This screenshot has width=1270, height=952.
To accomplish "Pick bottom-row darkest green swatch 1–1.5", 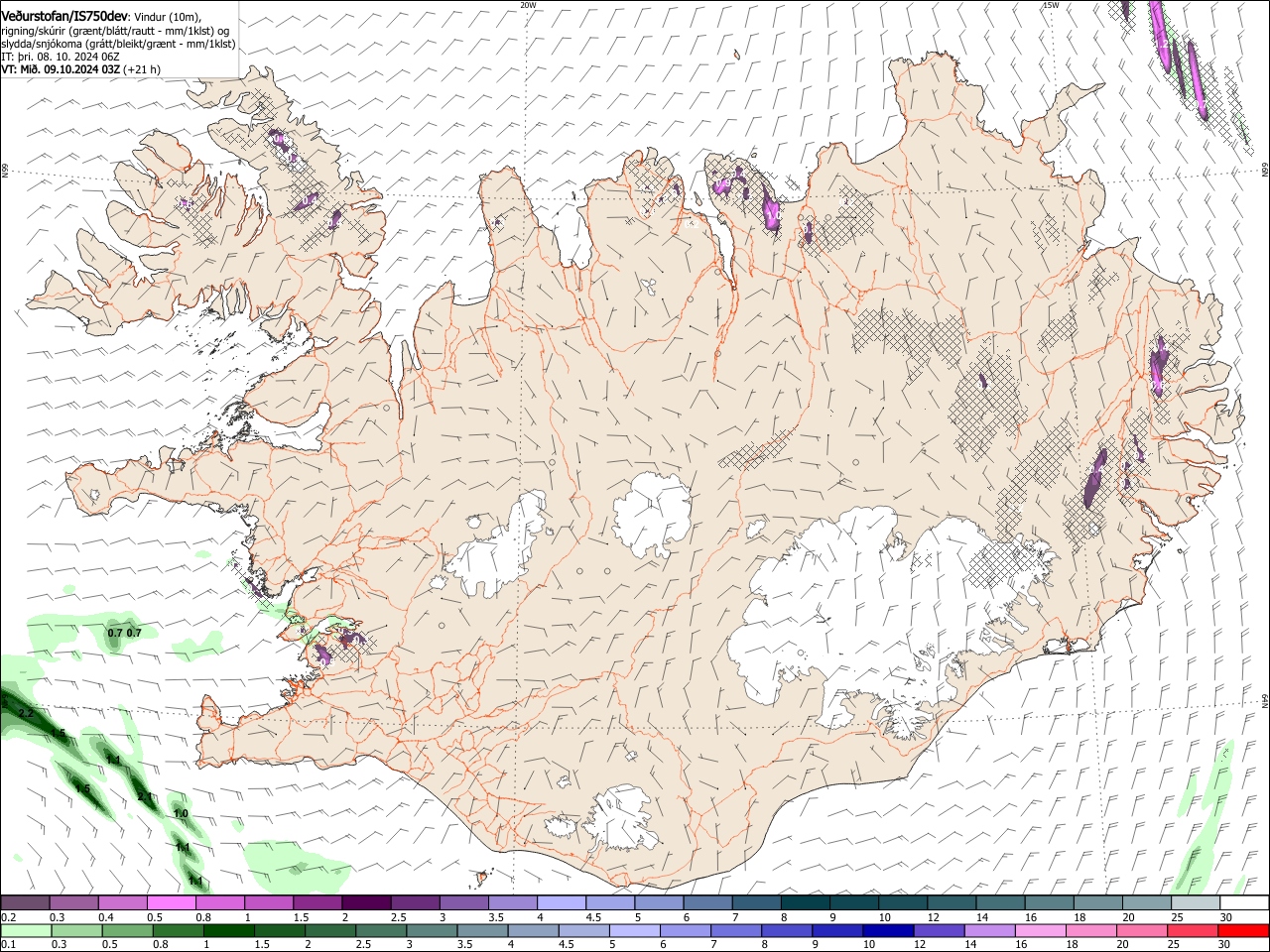I will click(x=229, y=931).
